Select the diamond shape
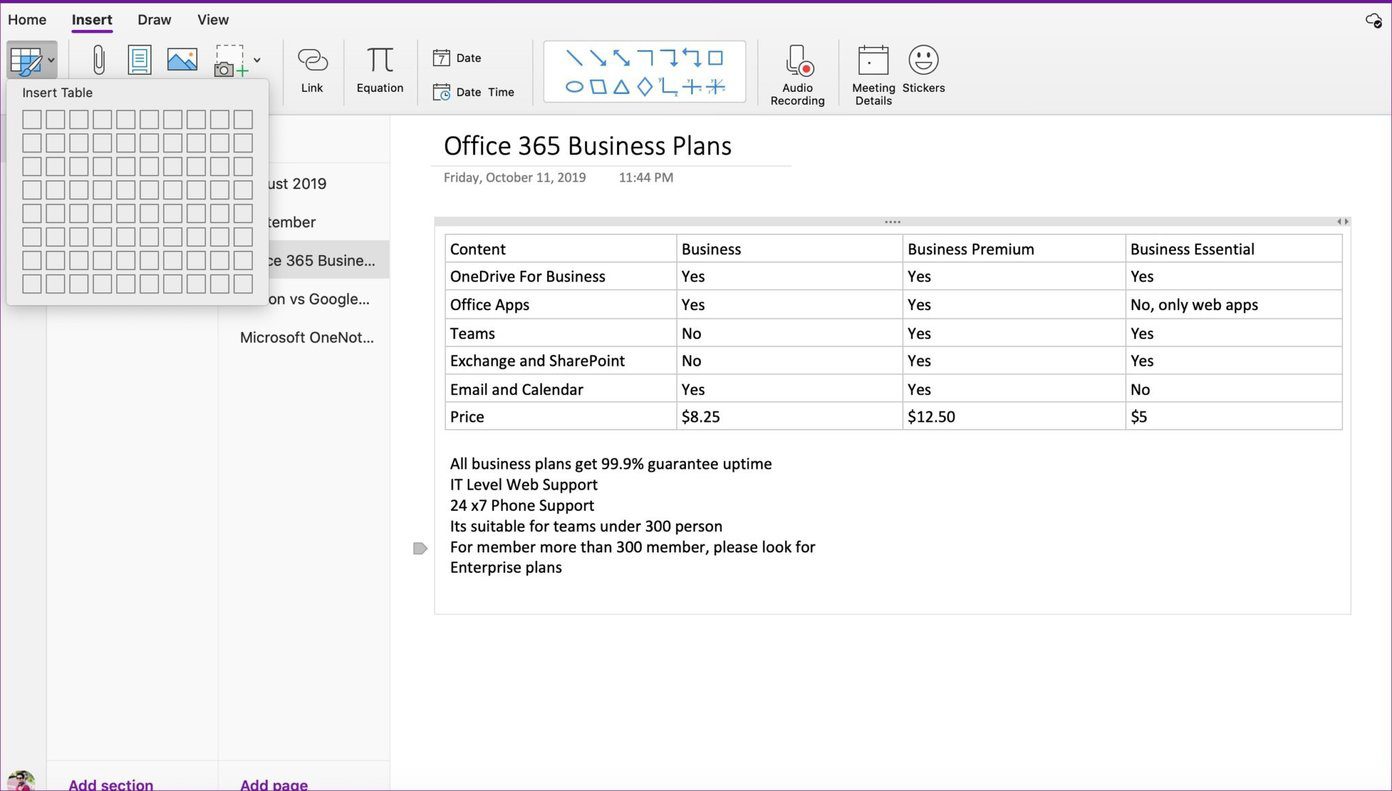The width and height of the screenshot is (1392, 791). (645, 87)
